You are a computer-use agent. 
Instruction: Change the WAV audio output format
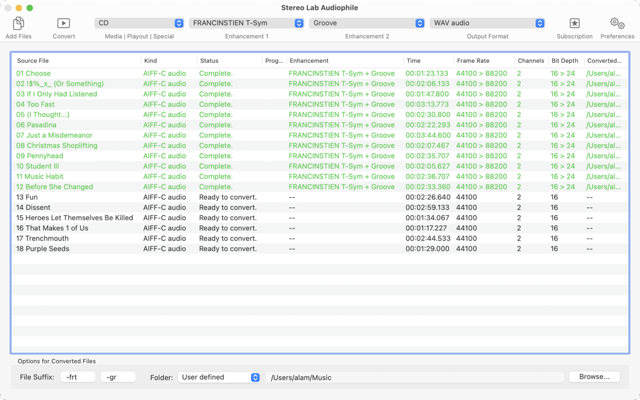487,23
